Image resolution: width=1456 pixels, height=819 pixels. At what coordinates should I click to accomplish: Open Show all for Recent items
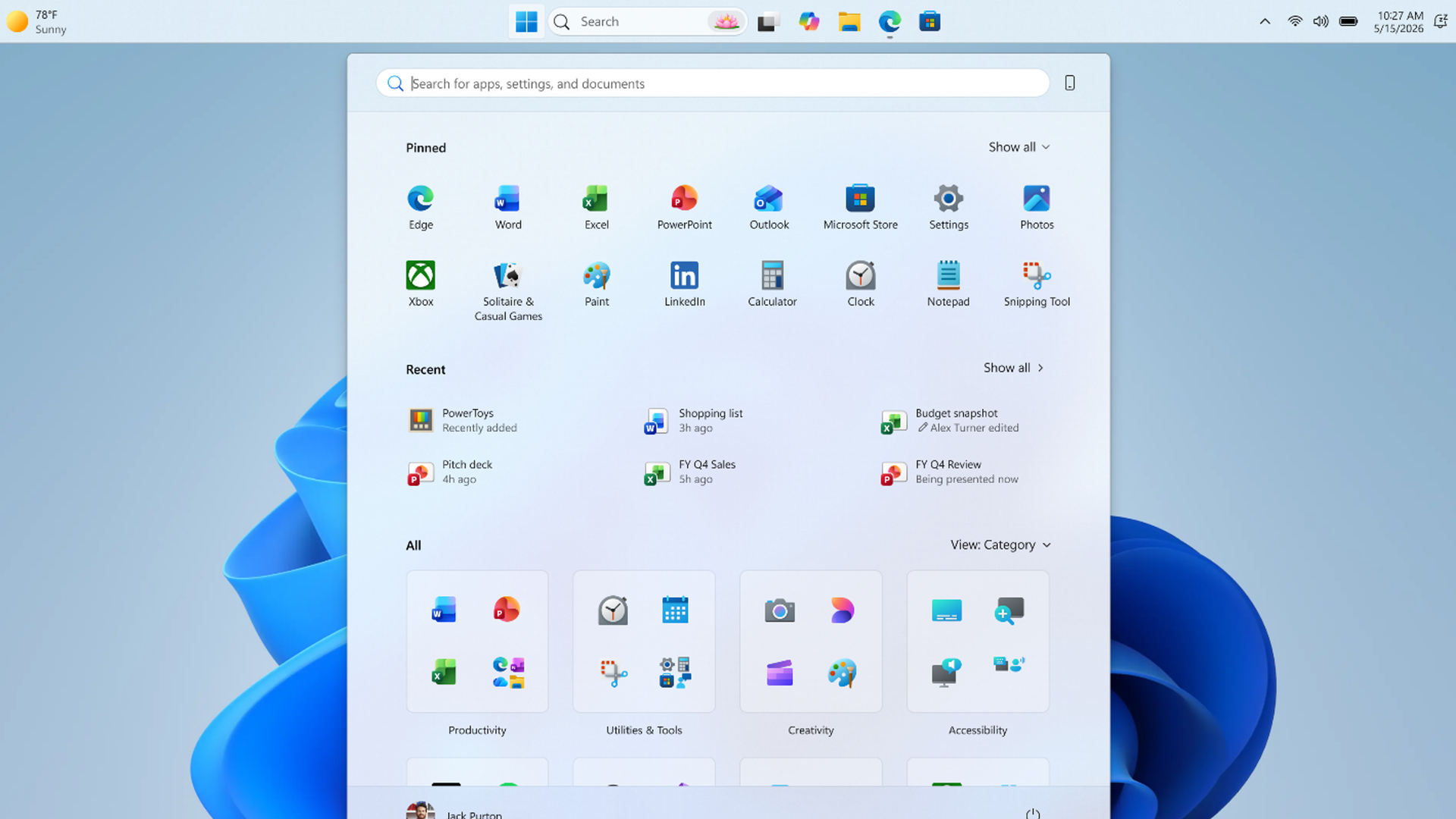coord(1014,368)
